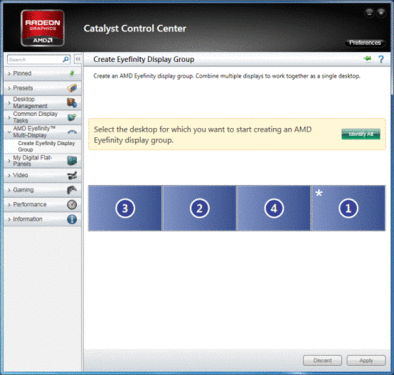Image resolution: width=394 pixels, height=375 pixels.
Task: Click the green pin page icon in header
Action: point(368,59)
